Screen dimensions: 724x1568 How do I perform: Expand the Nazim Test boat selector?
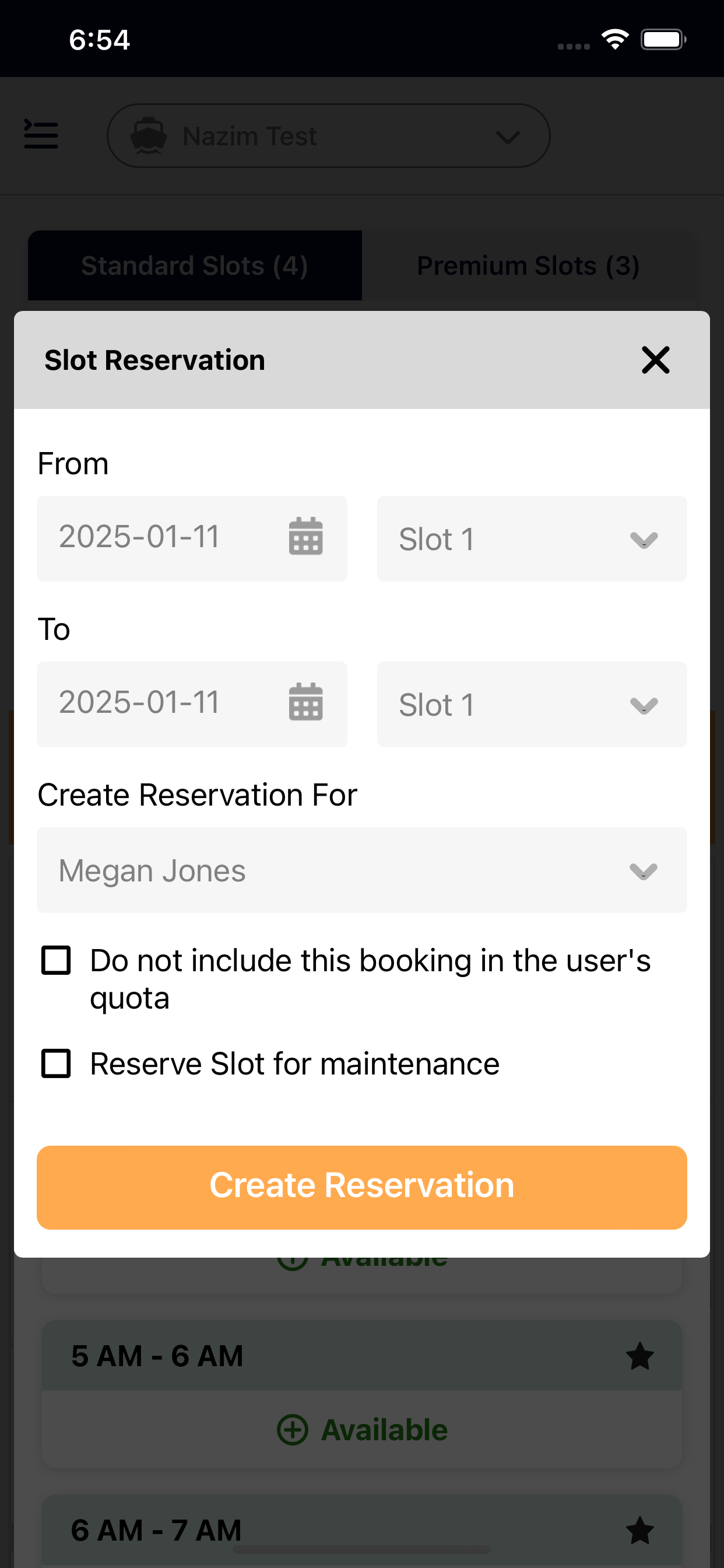(x=329, y=136)
